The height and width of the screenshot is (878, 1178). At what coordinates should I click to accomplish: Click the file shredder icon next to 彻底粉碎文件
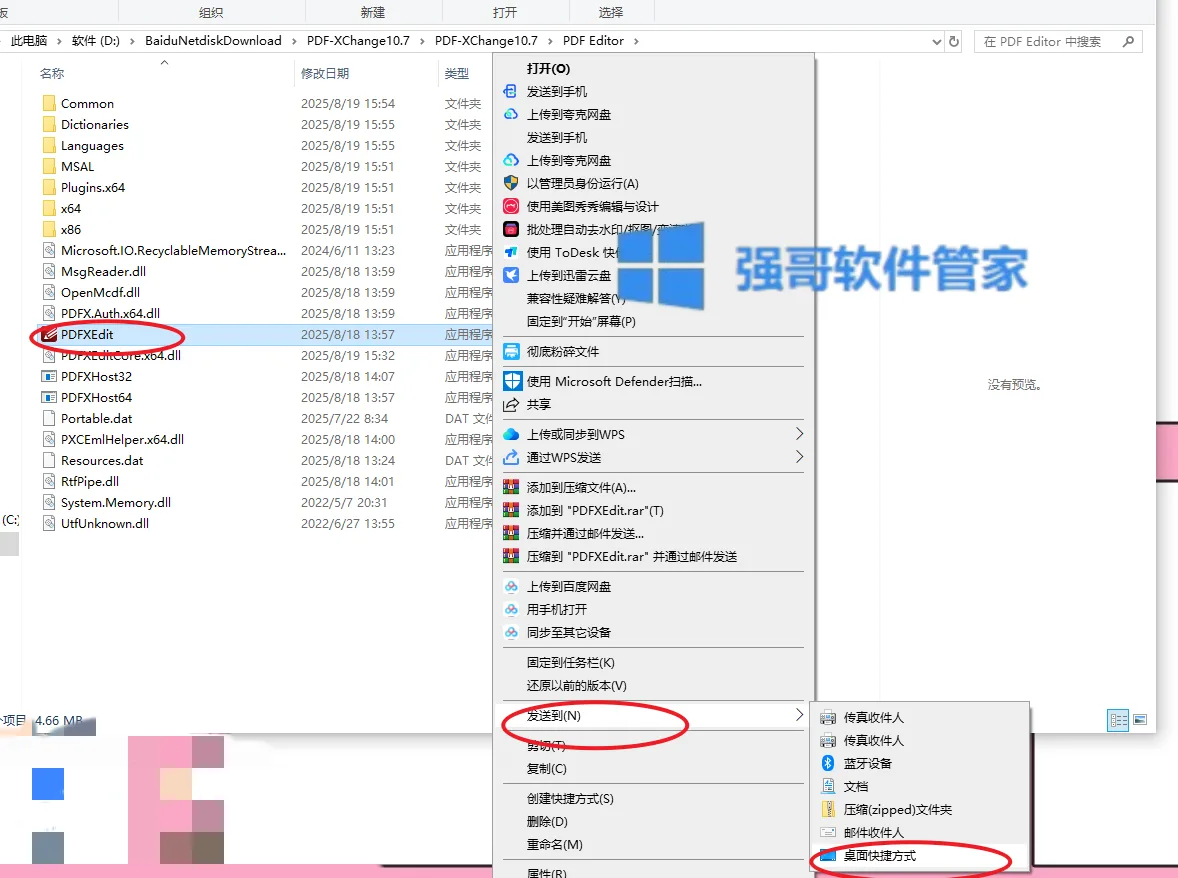(511, 352)
